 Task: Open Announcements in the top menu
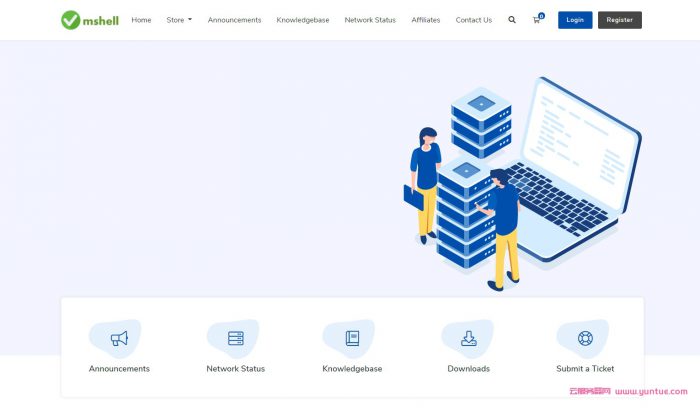(234, 20)
